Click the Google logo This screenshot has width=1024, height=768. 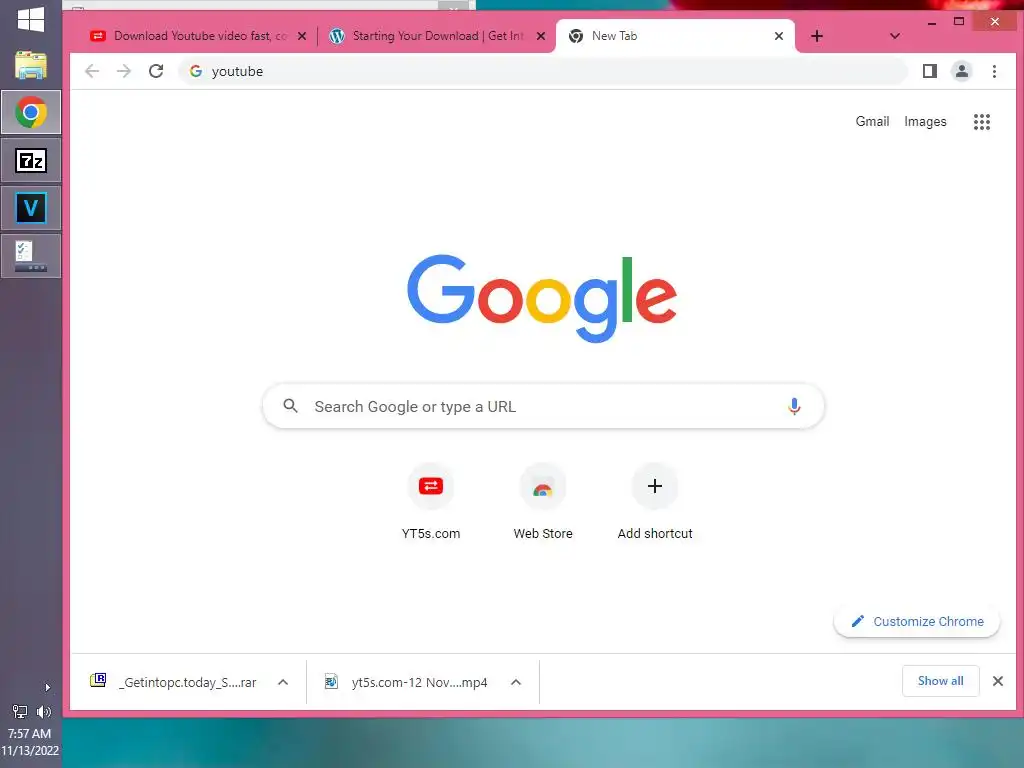pos(542,298)
